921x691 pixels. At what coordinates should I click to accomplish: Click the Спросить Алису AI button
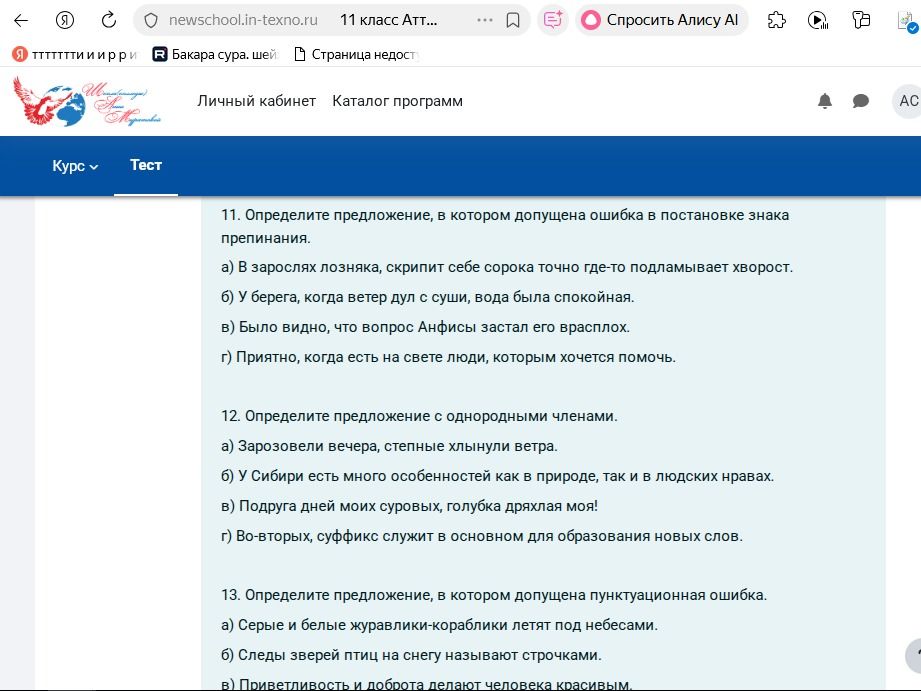(x=661, y=20)
